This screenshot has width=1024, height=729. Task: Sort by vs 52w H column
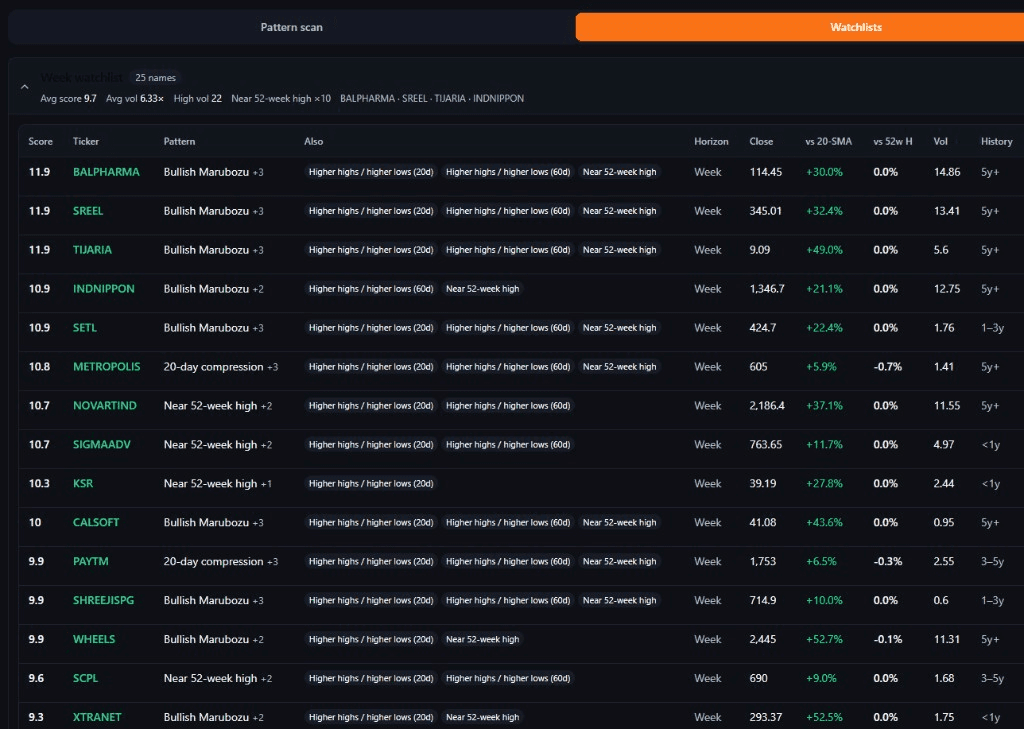893,141
